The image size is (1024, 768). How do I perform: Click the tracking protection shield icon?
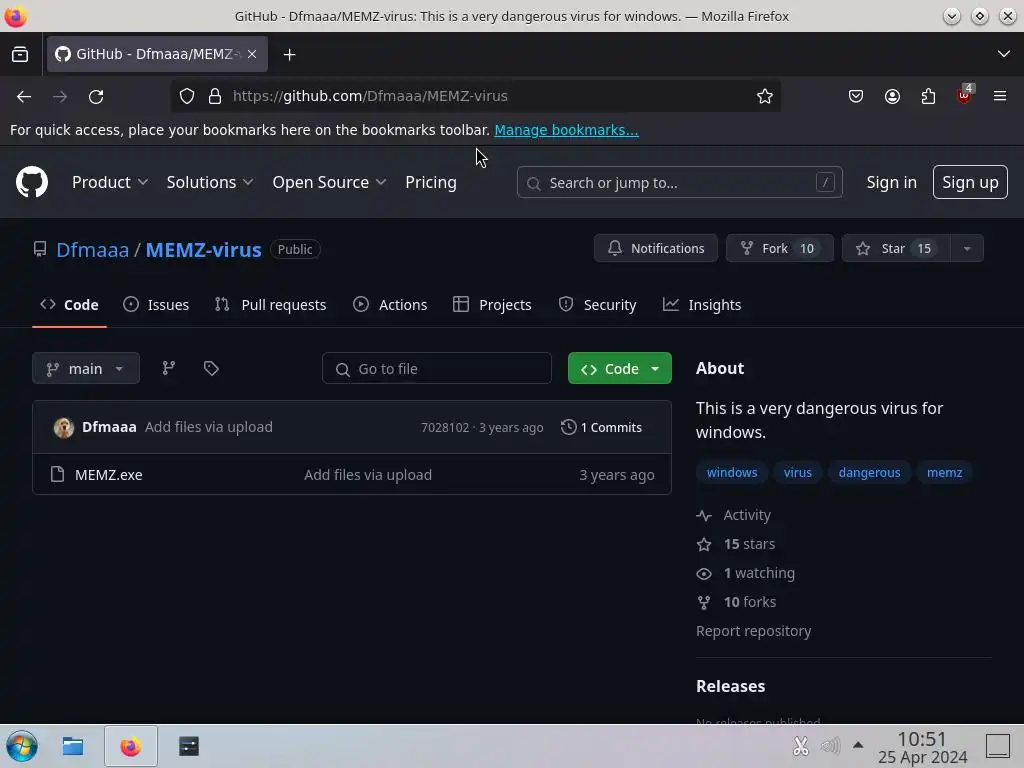(x=187, y=97)
